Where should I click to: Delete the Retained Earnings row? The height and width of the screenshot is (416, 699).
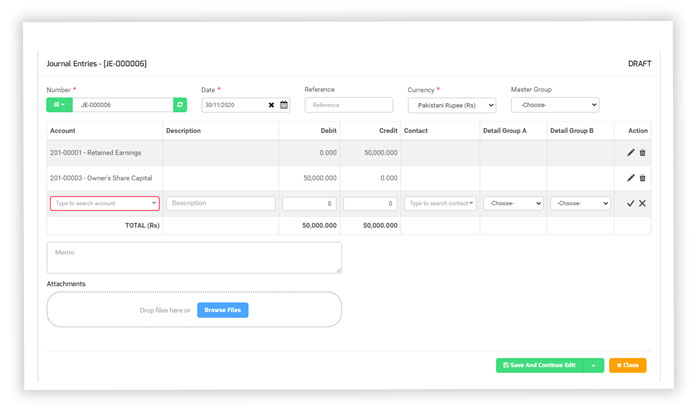click(x=642, y=153)
